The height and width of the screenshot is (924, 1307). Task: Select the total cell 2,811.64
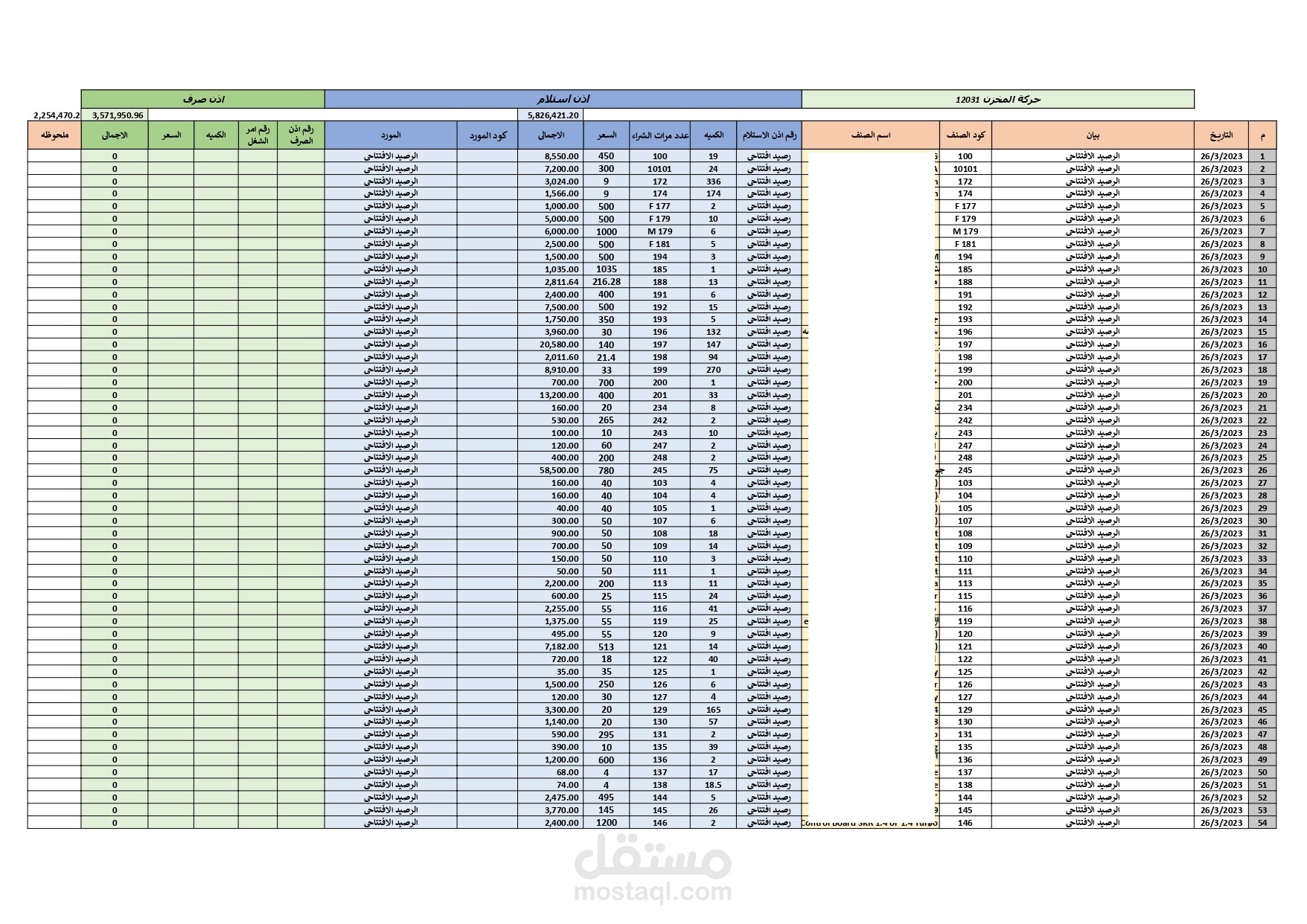coord(551,282)
